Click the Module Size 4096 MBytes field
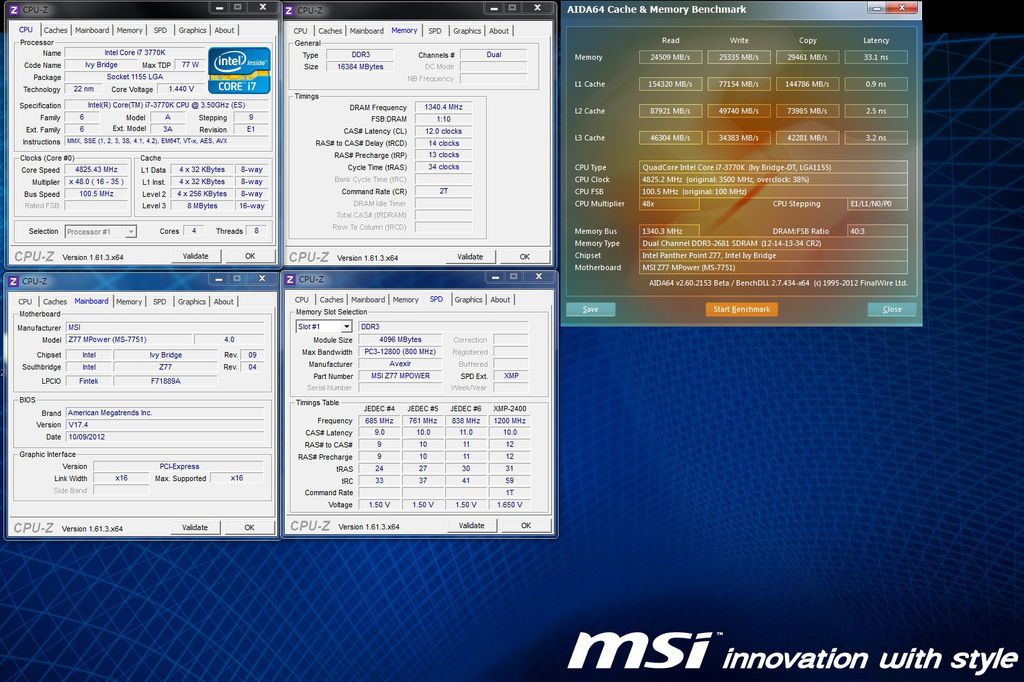The image size is (1024, 682). pyautogui.click(x=400, y=340)
